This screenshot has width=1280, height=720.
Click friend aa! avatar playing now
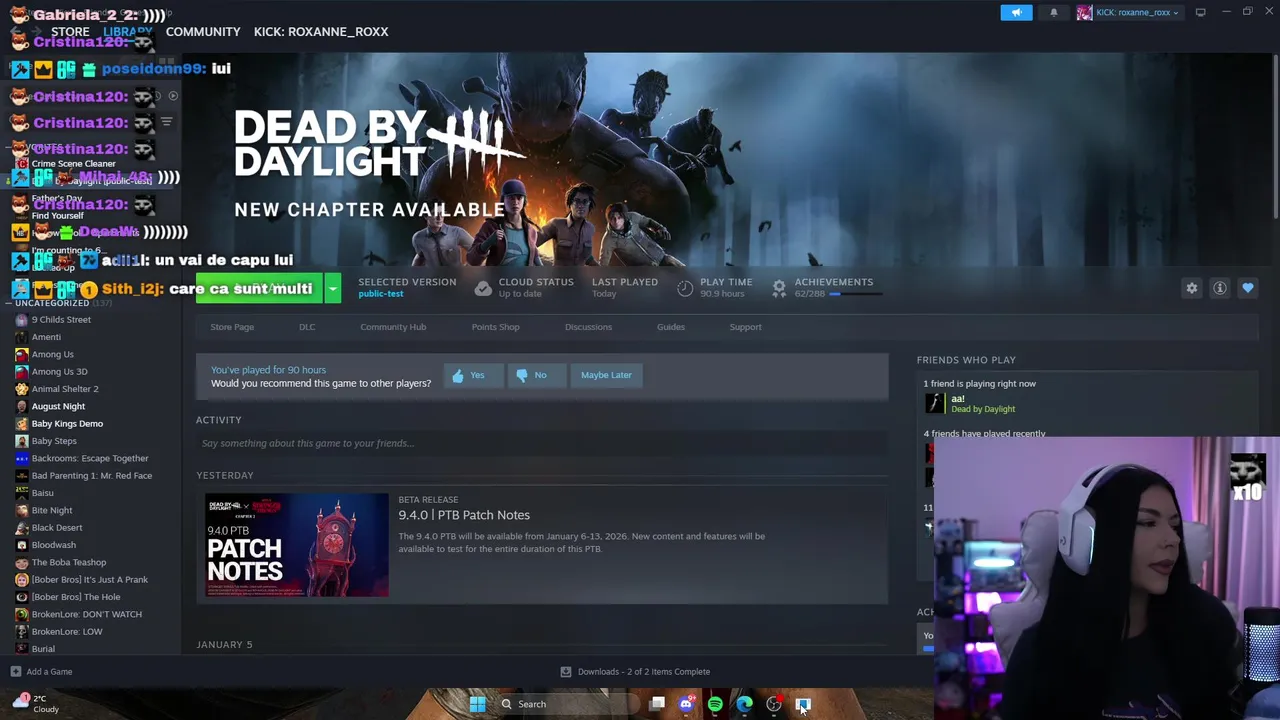(934, 403)
